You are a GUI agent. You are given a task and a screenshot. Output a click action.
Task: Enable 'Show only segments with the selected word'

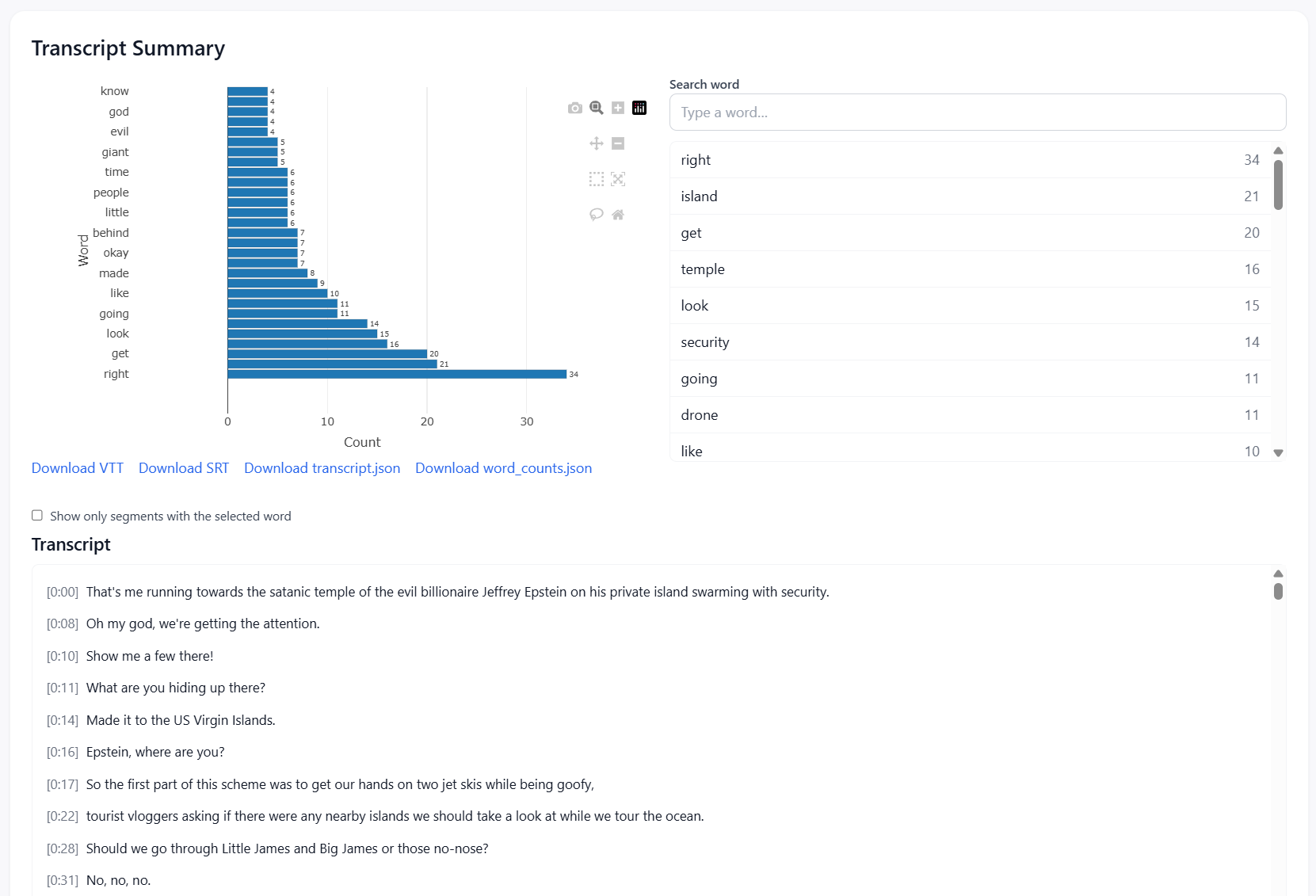pos(37,516)
